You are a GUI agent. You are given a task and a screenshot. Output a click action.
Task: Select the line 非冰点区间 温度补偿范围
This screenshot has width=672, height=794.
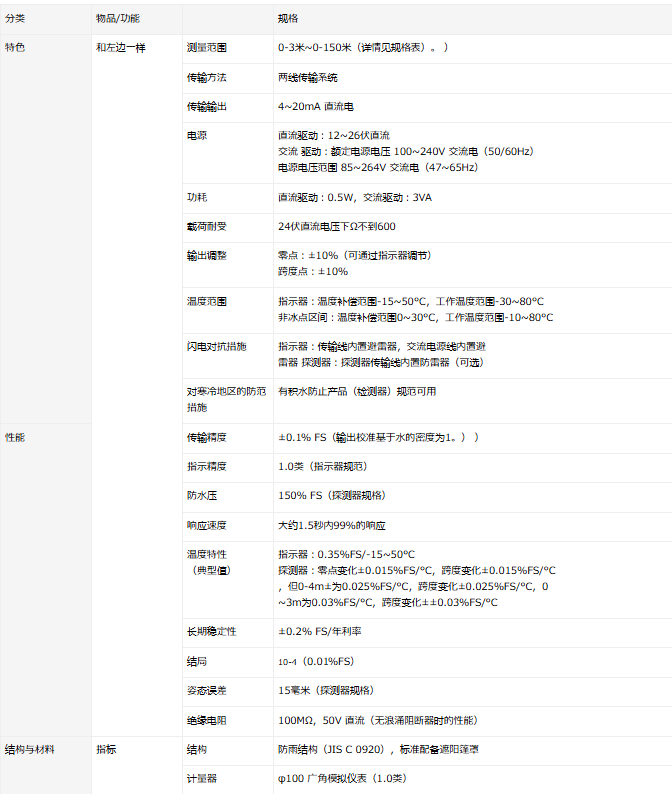pos(415,317)
